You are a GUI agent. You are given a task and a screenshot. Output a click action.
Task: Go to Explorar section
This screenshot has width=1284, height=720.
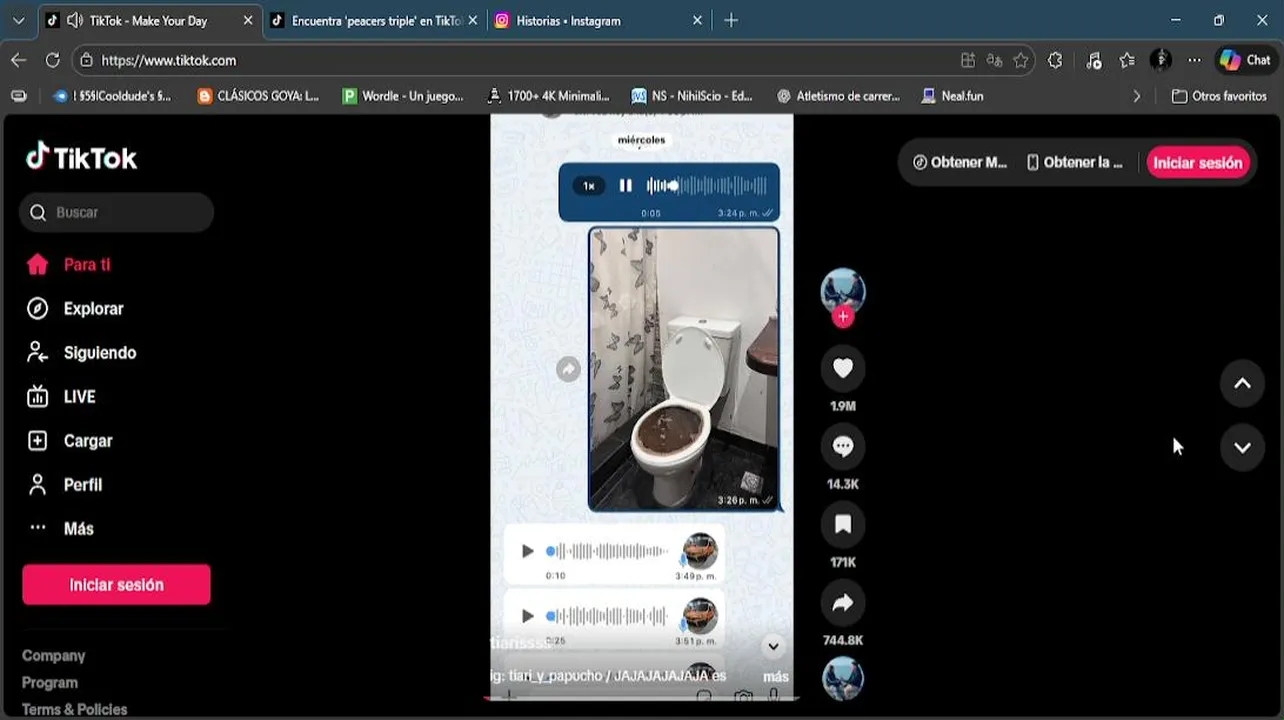[75, 309]
